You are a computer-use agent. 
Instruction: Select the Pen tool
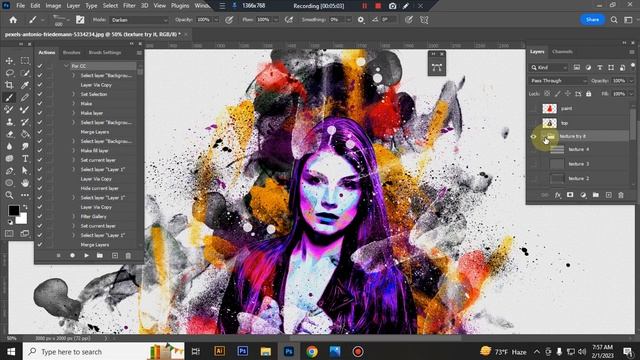pyautogui.click(x=9, y=171)
